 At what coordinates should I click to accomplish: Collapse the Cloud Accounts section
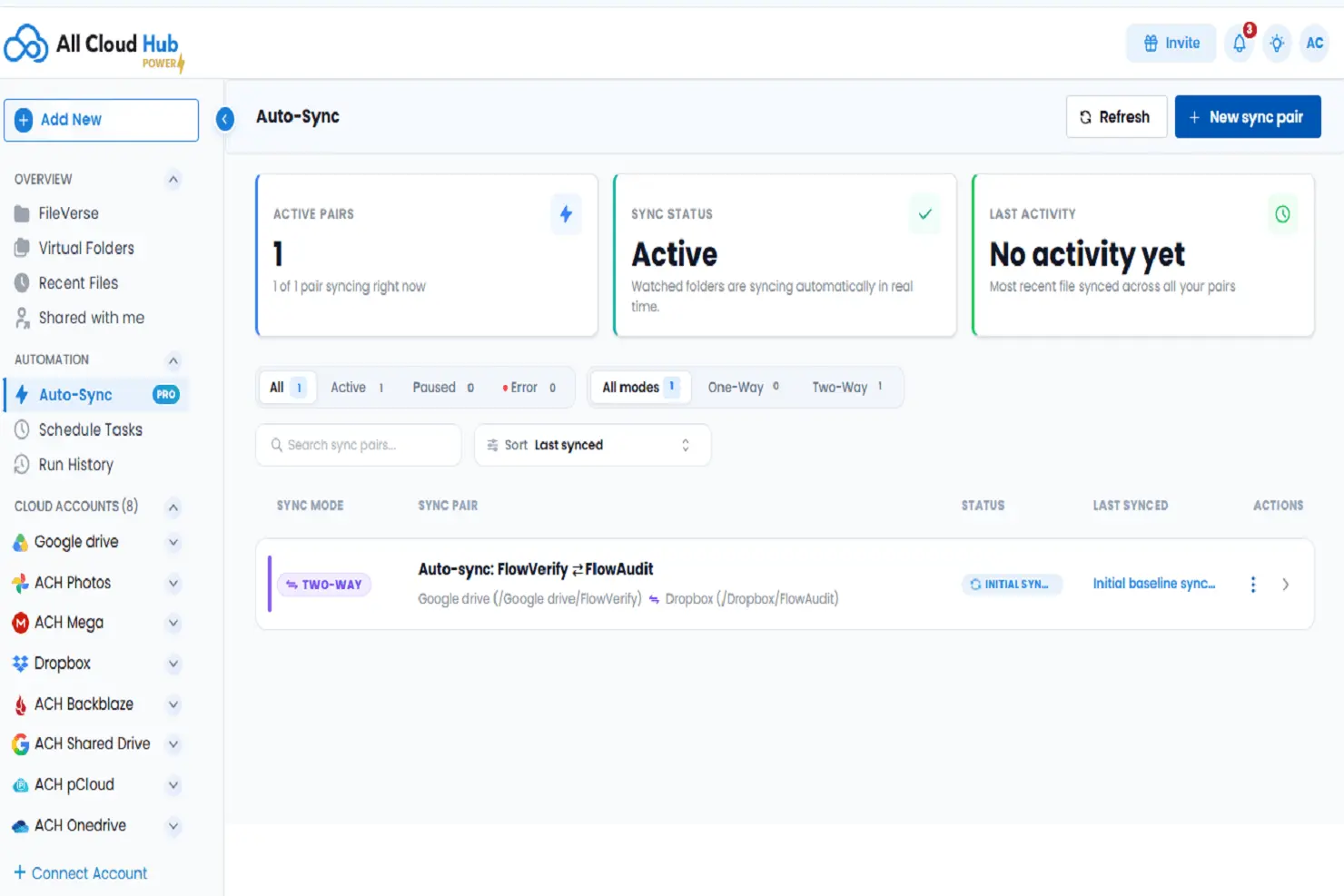[173, 507]
